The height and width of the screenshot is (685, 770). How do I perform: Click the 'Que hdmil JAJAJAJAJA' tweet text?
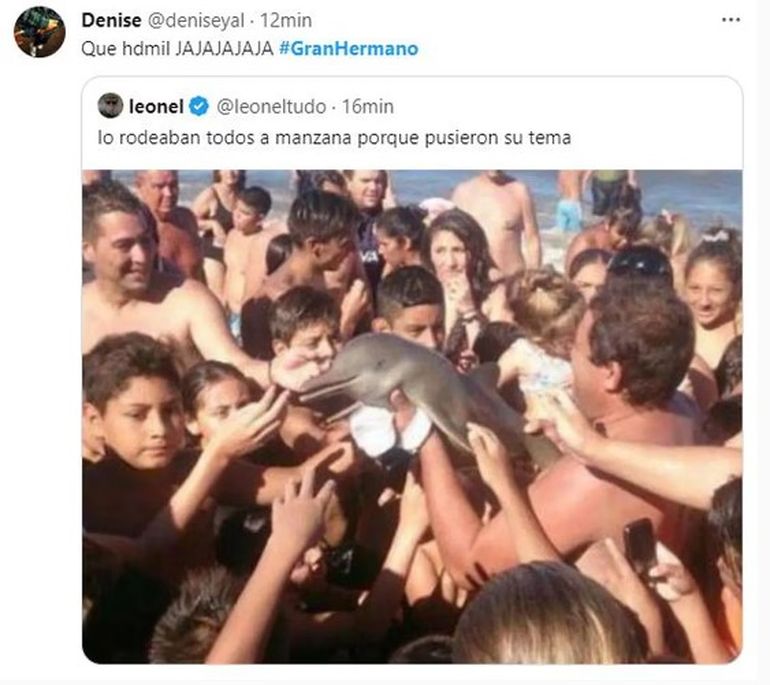tap(177, 48)
